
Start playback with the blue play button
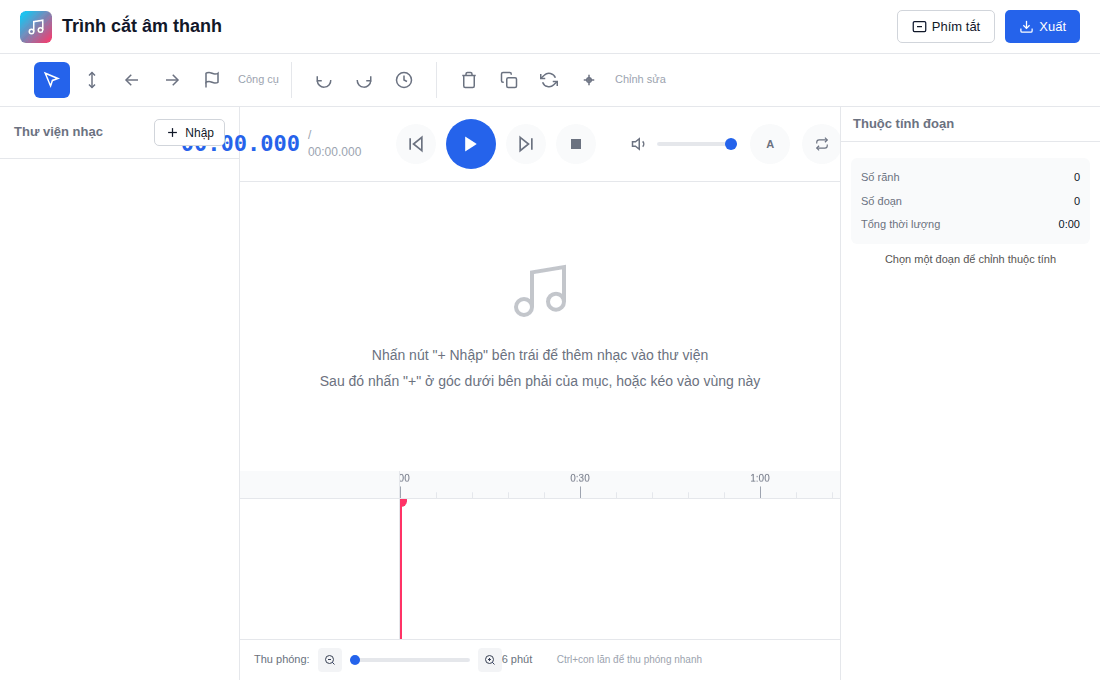point(471,144)
